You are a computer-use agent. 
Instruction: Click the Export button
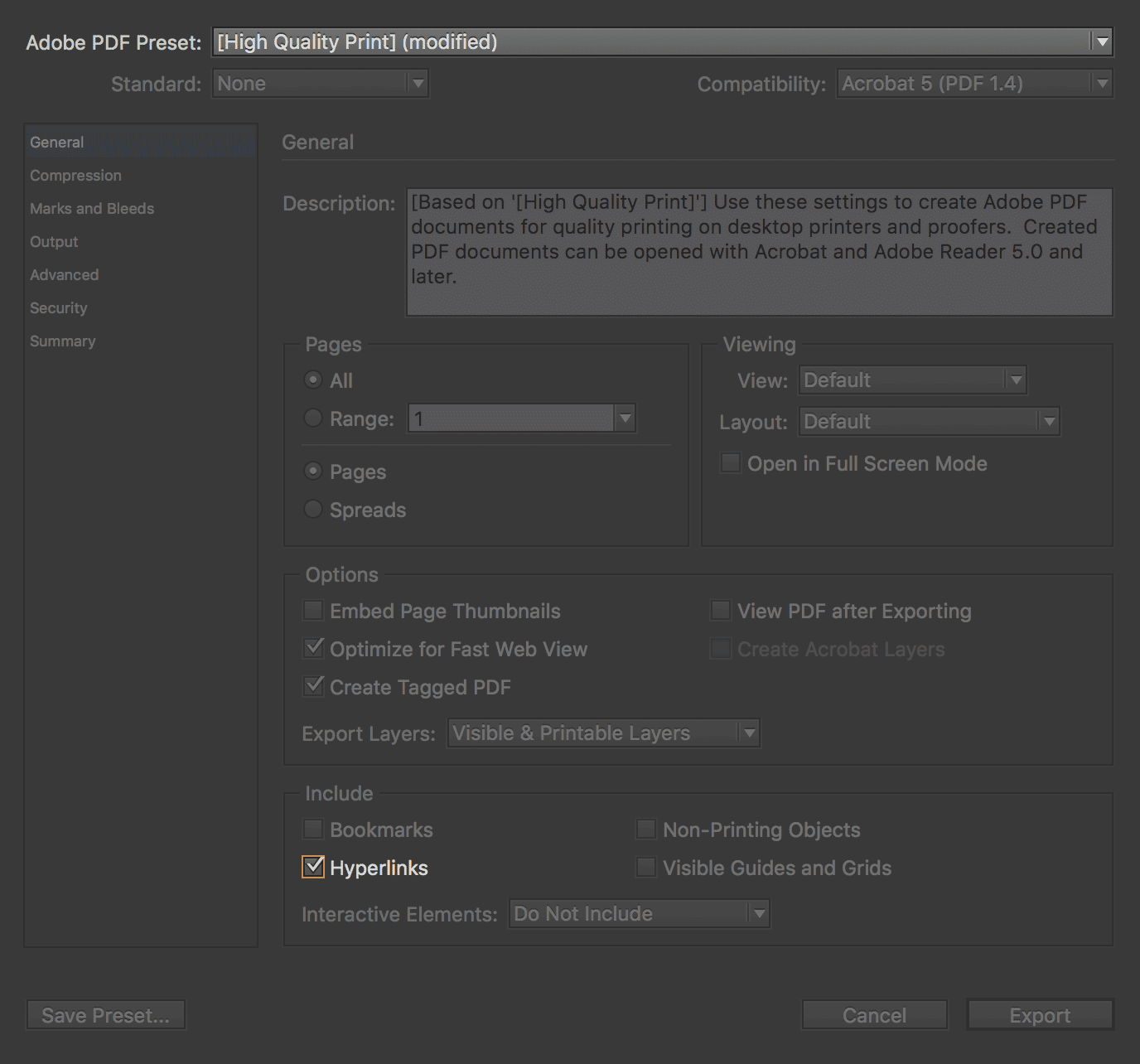[x=1039, y=1015]
